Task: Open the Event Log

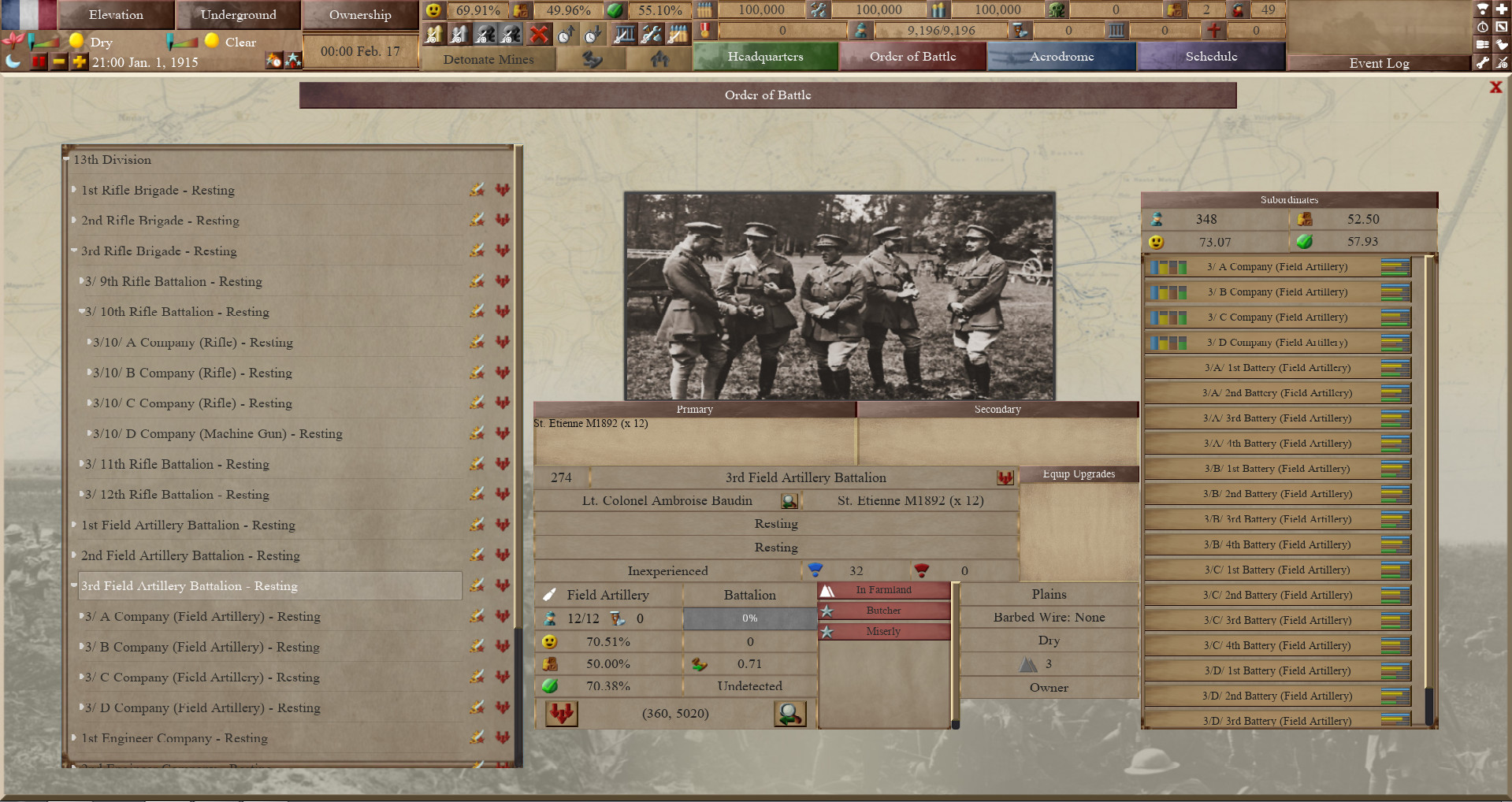Action: pyautogui.click(x=1379, y=63)
